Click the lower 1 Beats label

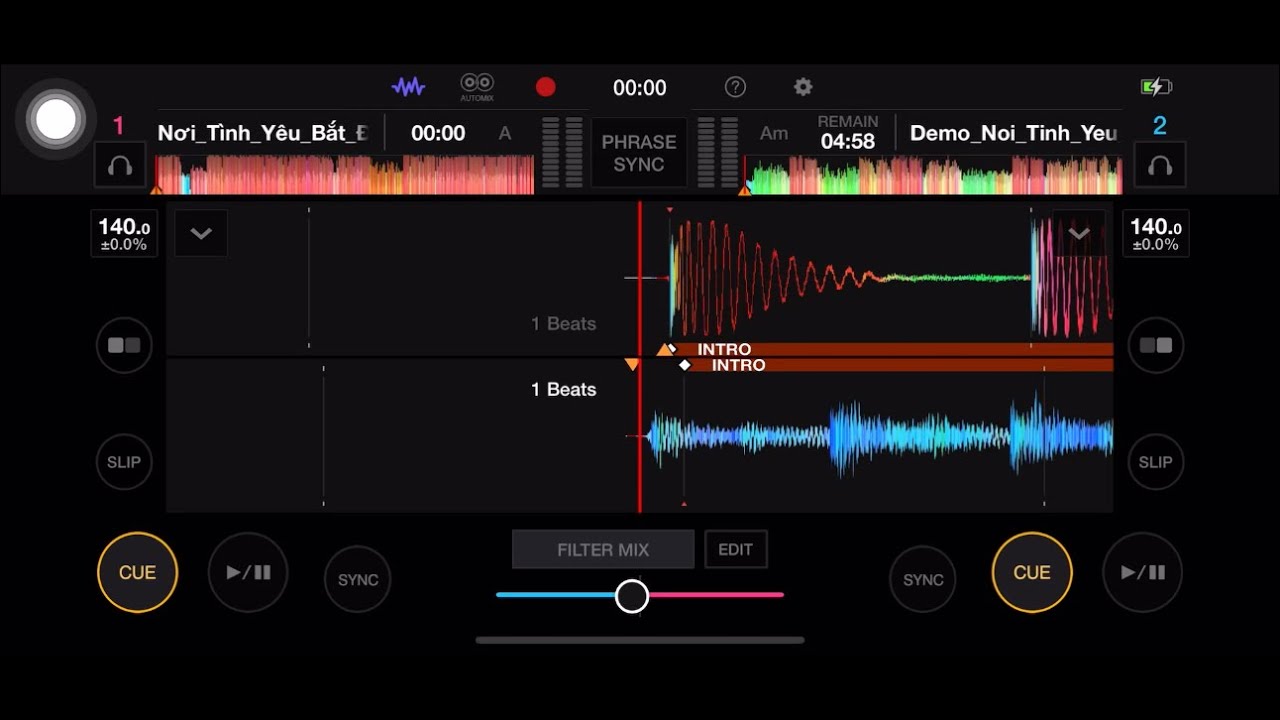[563, 390]
